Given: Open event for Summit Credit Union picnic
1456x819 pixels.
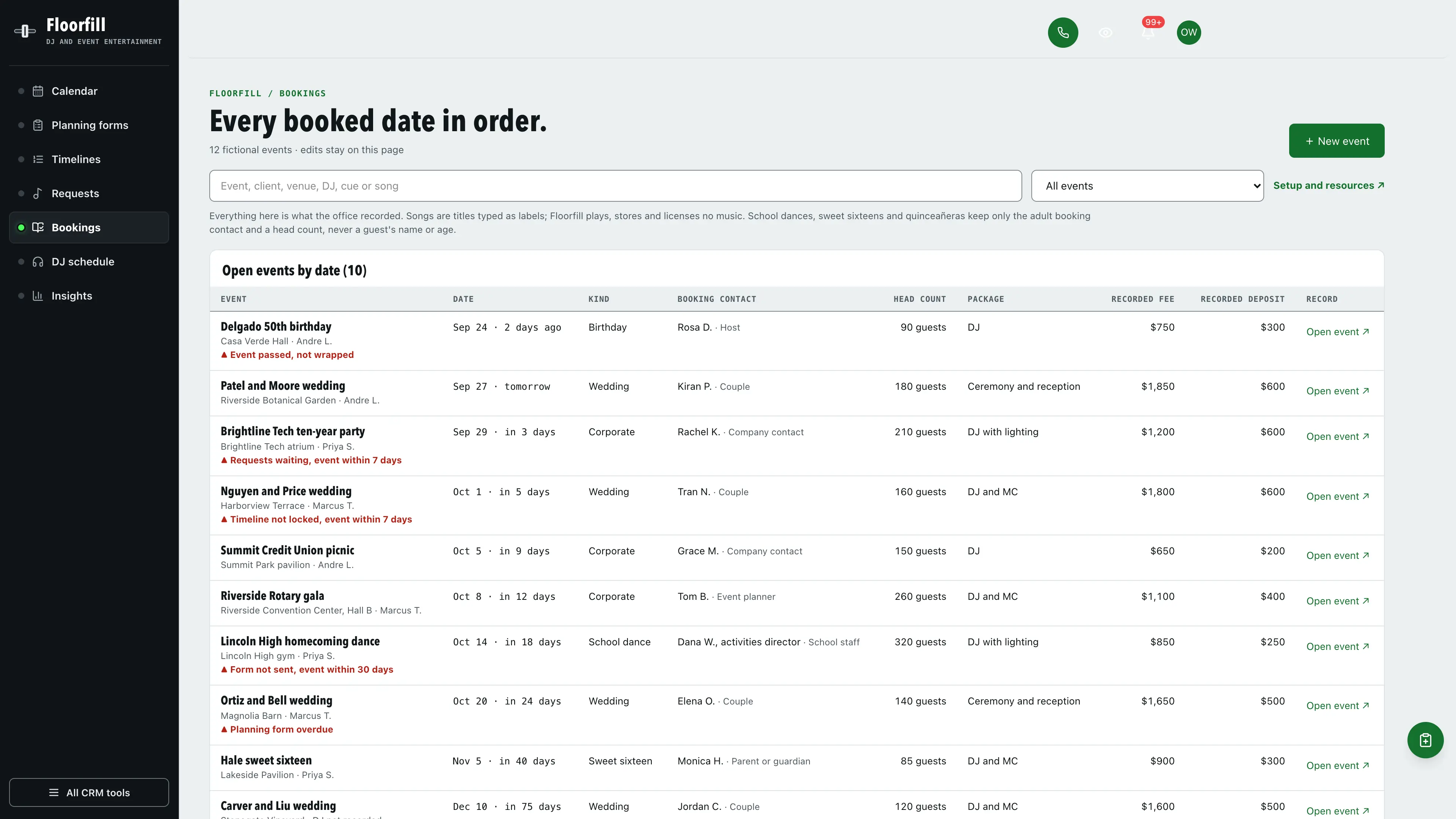Looking at the screenshot, I should pyautogui.click(x=1337, y=555).
